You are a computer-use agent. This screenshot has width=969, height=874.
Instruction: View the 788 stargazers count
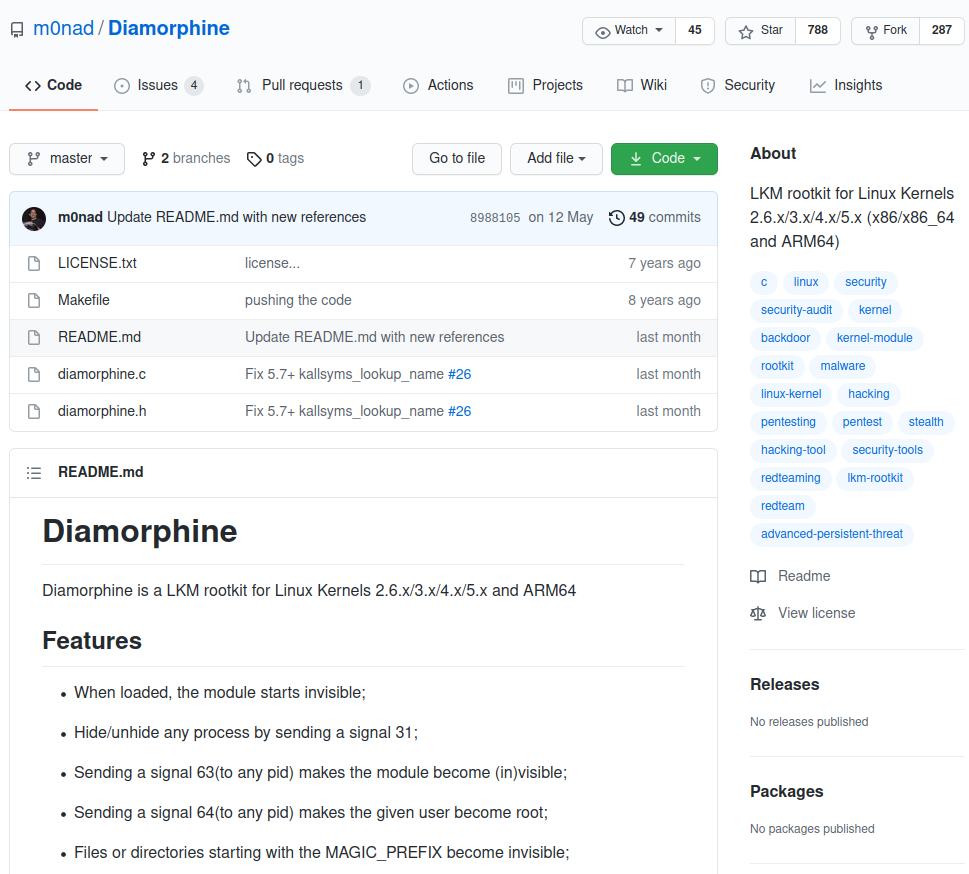click(817, 30)
